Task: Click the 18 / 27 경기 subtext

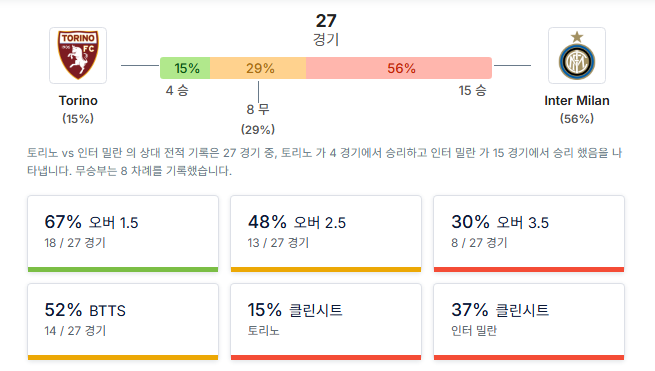Action: 75,243
